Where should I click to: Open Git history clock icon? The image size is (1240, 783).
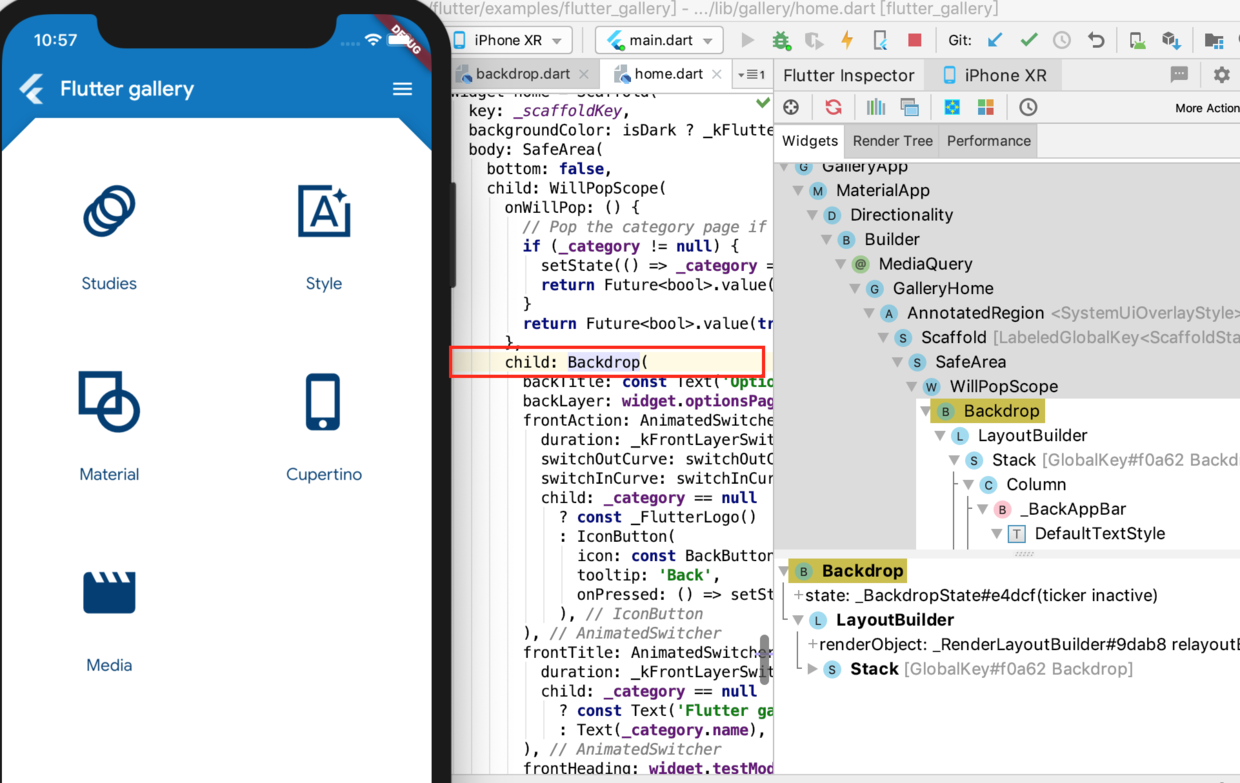tap(1062, 40)
